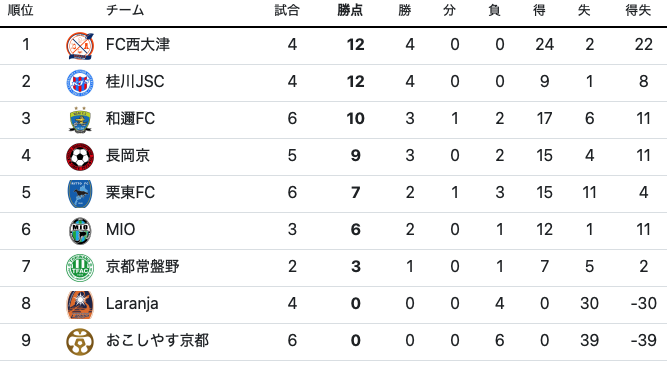Click the MIO round team logo
Image resolution: width=667 pixels, height=366 pixels.
80,231
